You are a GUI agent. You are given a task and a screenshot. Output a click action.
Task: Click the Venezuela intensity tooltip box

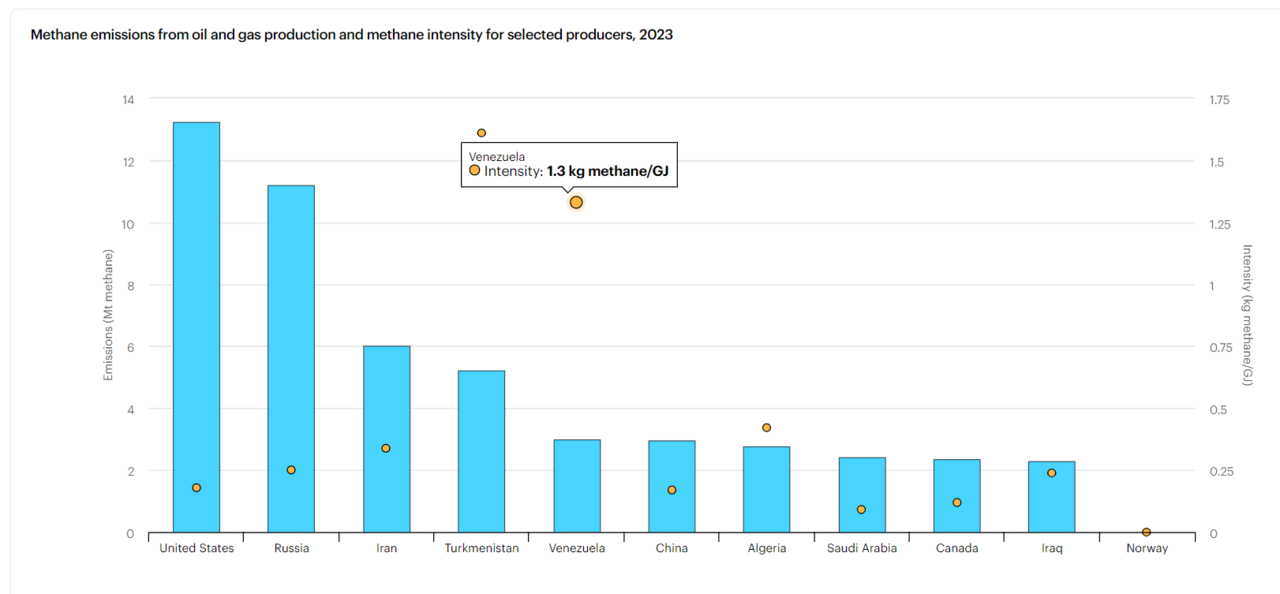click(569, 165)
